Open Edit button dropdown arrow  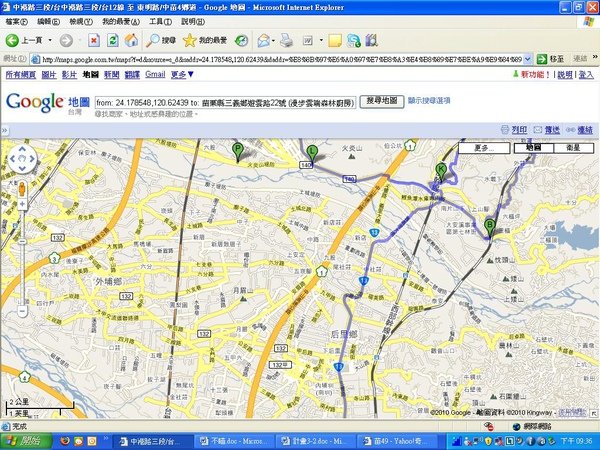pyautogui.click(x=321, y=40)
